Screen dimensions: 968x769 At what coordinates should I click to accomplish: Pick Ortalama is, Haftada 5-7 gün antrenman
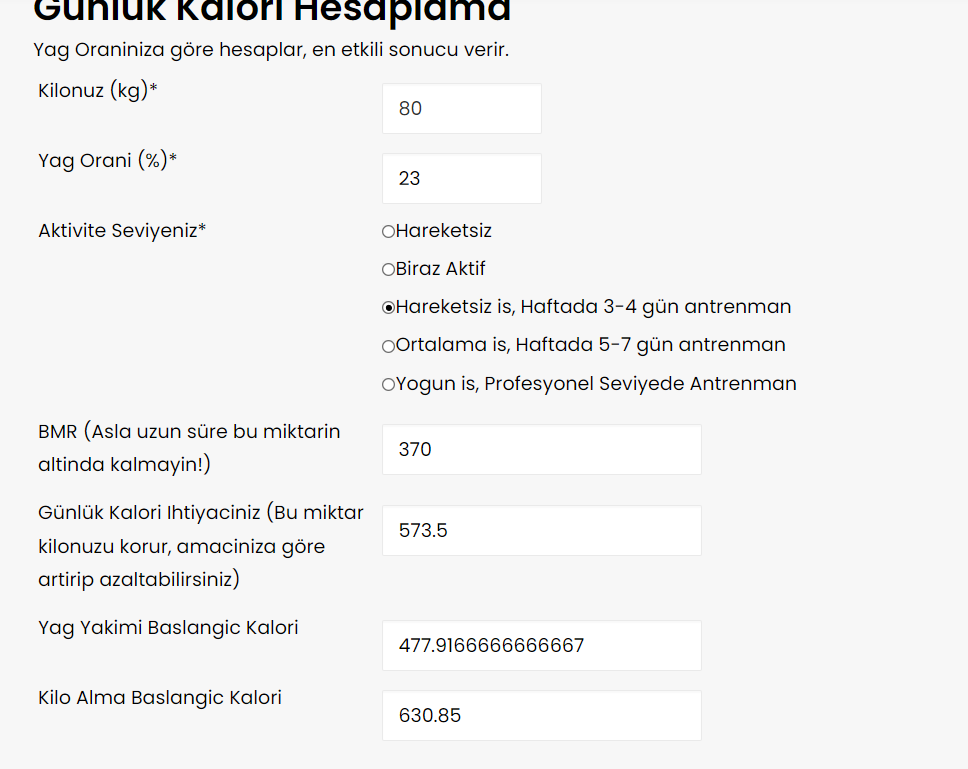point(388,346)
